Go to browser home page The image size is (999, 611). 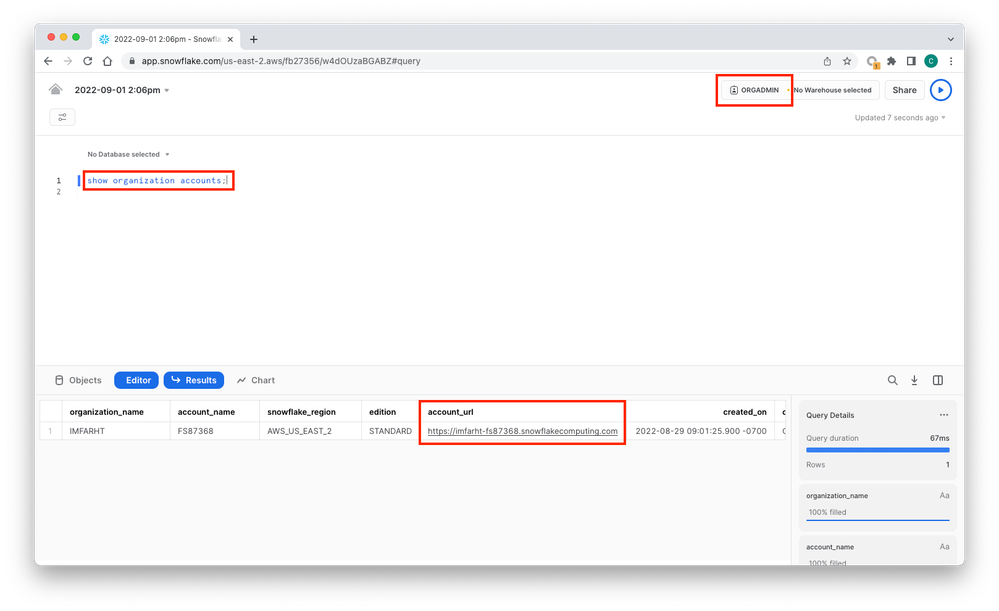[108, 61]
